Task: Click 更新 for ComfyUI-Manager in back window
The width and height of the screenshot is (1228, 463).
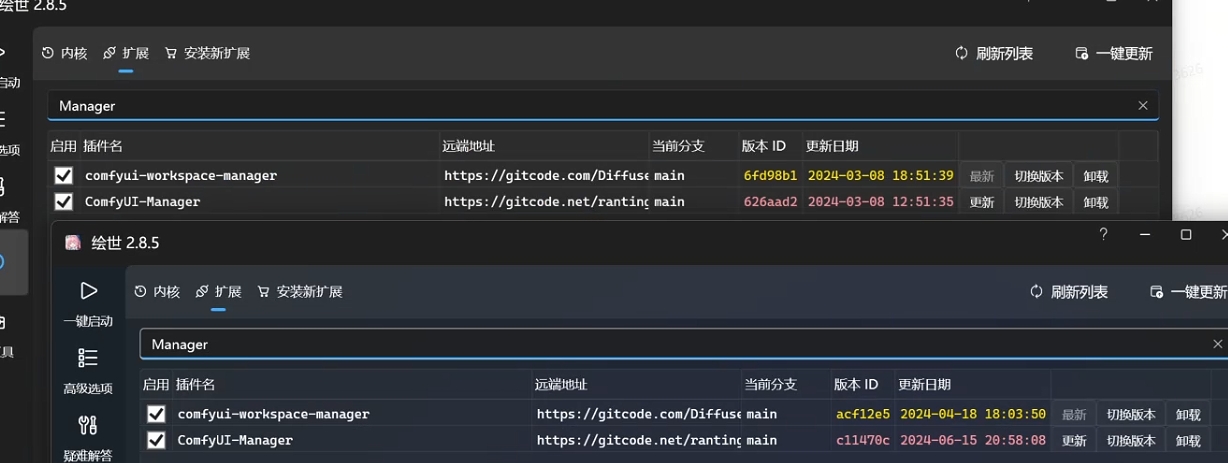Action: pyautogui.click(x=982, y=202)
